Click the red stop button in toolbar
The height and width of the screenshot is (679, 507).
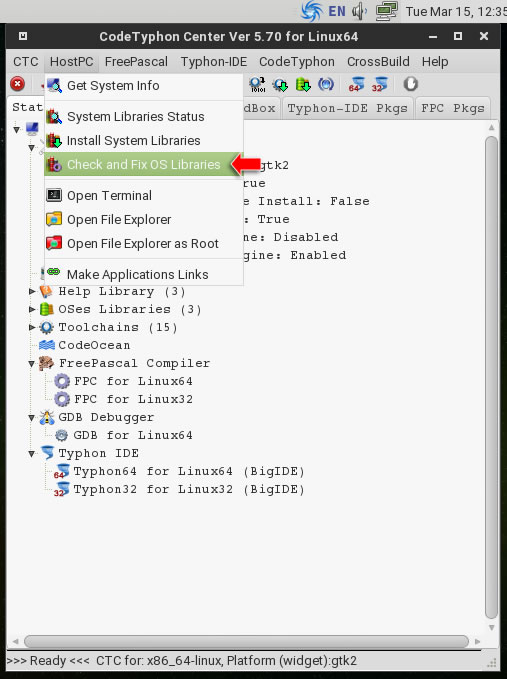(17, 84)
